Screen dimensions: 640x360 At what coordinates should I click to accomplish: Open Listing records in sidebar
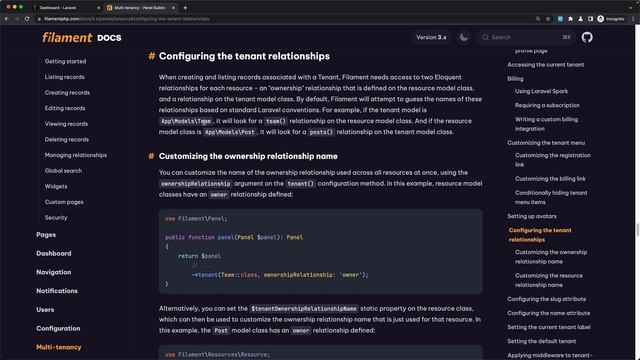(64, 77)
